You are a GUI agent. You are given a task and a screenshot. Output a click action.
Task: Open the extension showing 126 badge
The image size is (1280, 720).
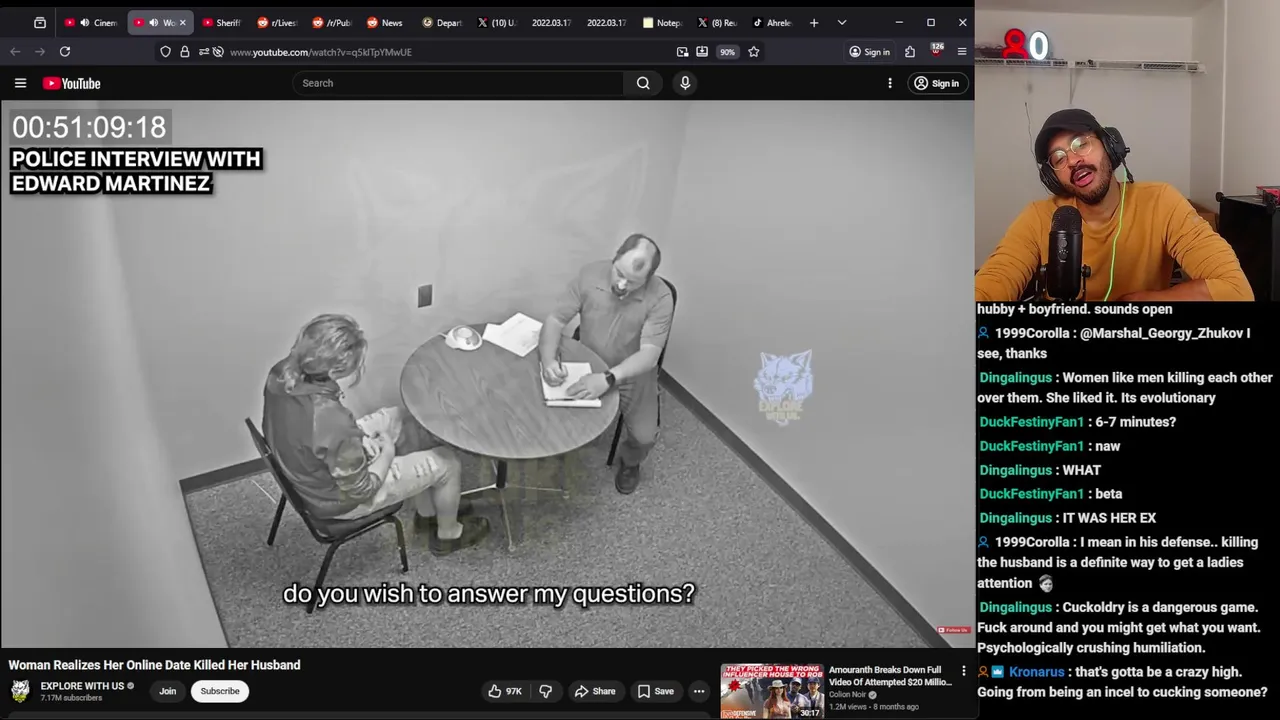point(936,51)
